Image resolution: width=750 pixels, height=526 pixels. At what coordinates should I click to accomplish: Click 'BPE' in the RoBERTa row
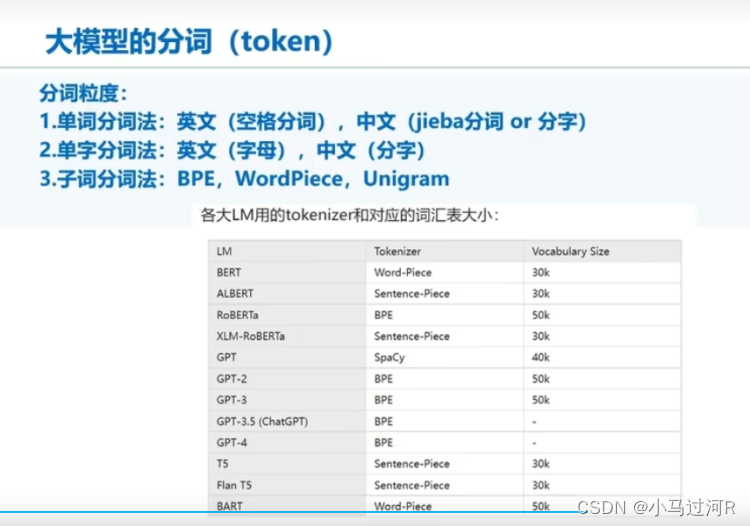click(384, 315)
